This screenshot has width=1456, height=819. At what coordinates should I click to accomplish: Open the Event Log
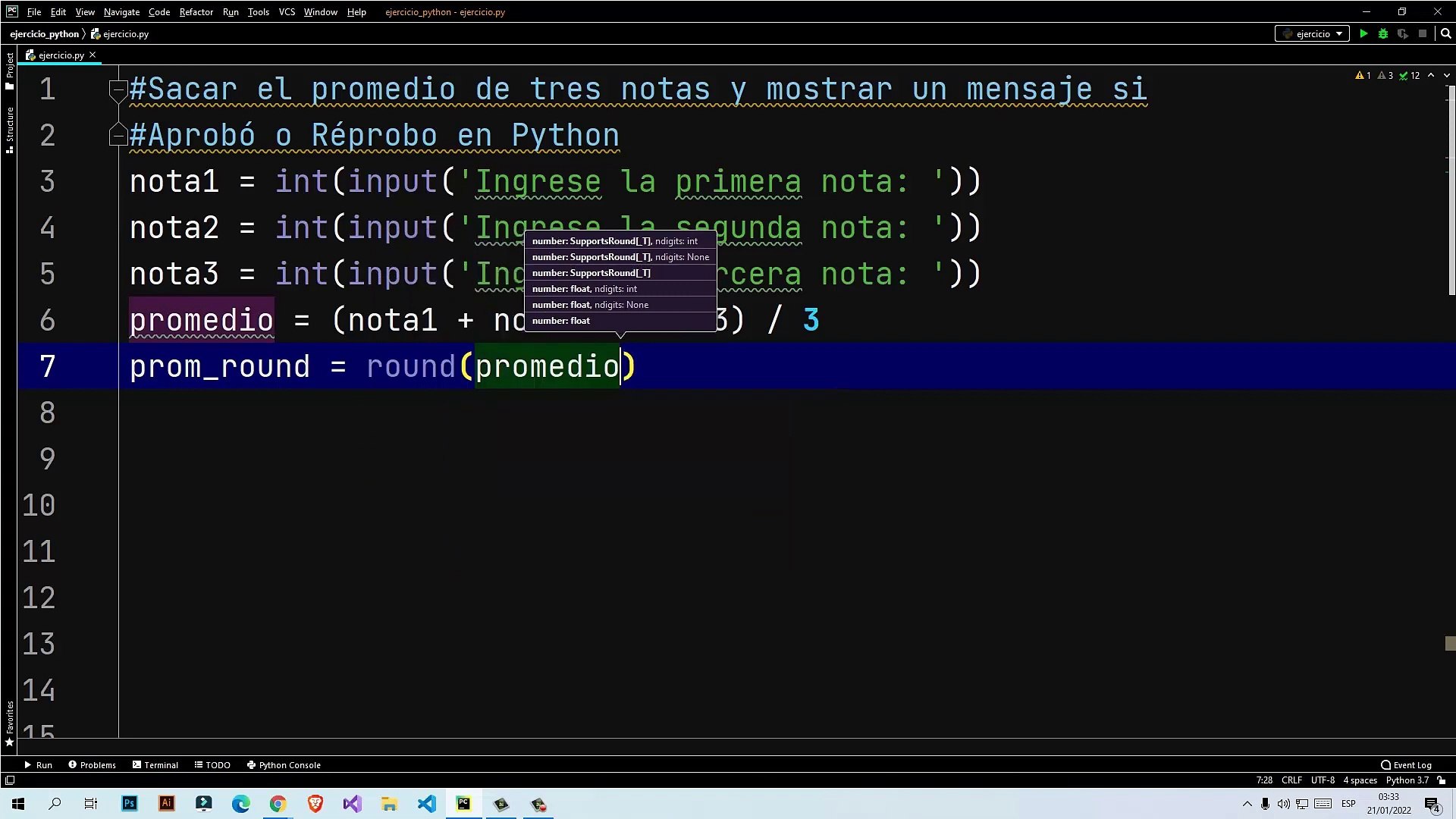tap(1406, 765)
